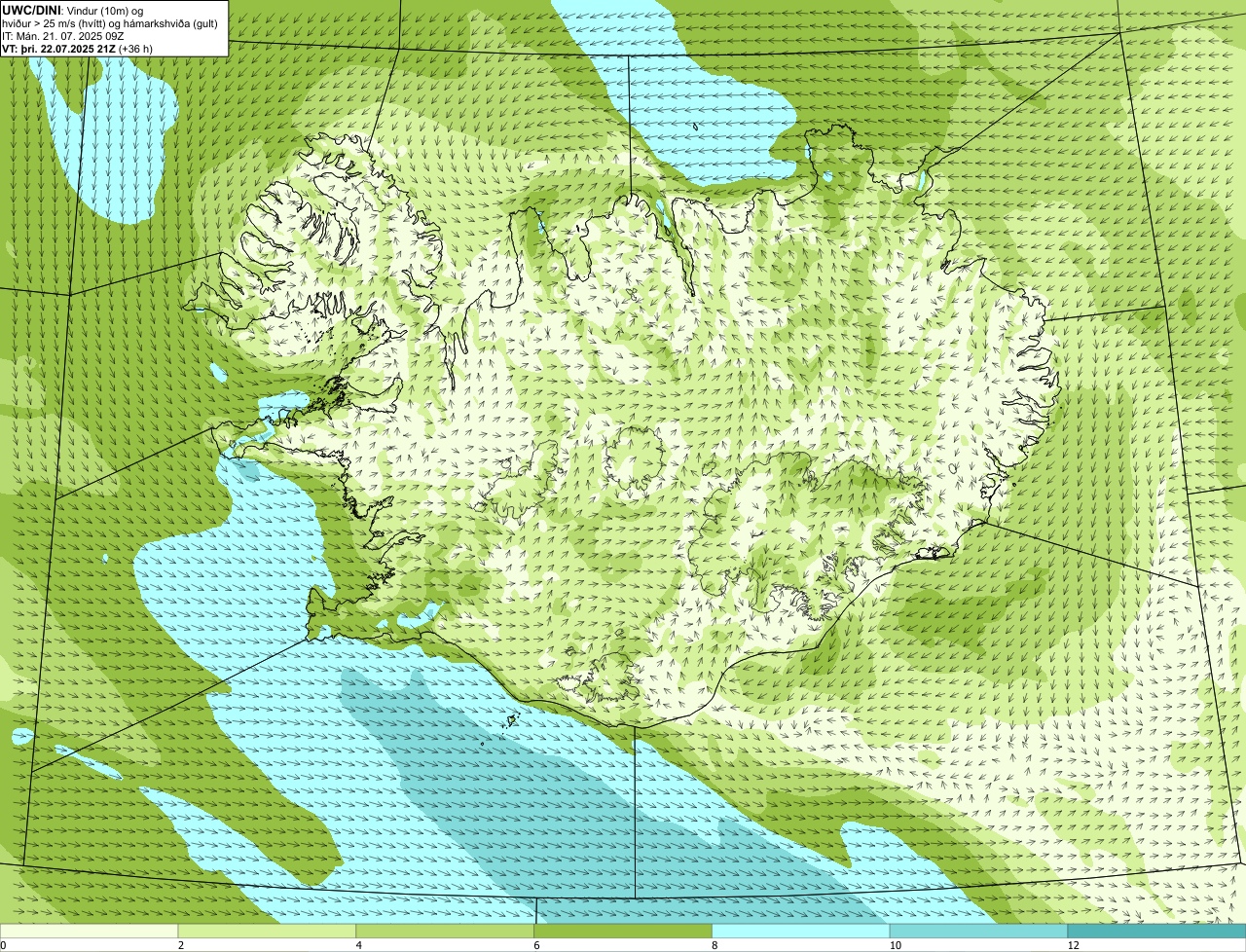1246x952 pixels.
Task: Click the light green 2–4 m/s legend swatch
Action: click(267, 931)
